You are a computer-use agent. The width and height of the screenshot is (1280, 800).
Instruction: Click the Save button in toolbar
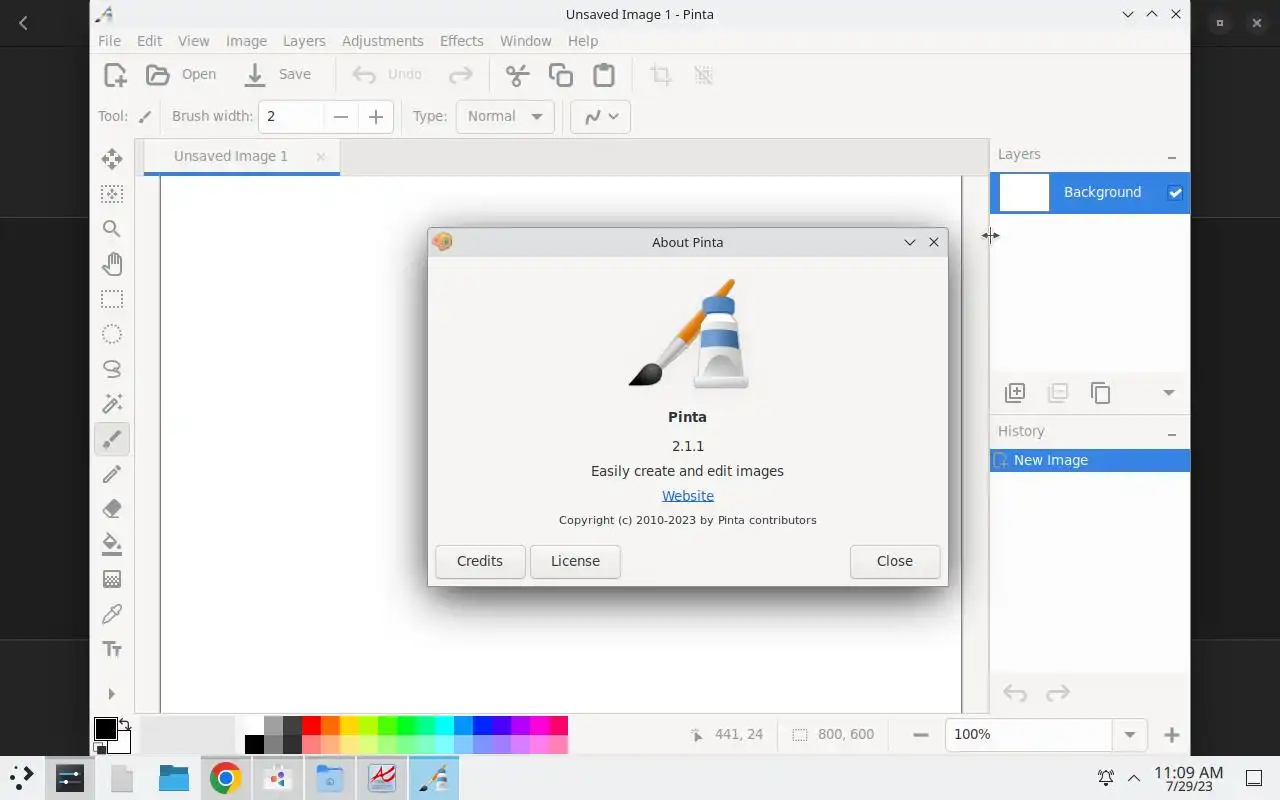point(278,75)
